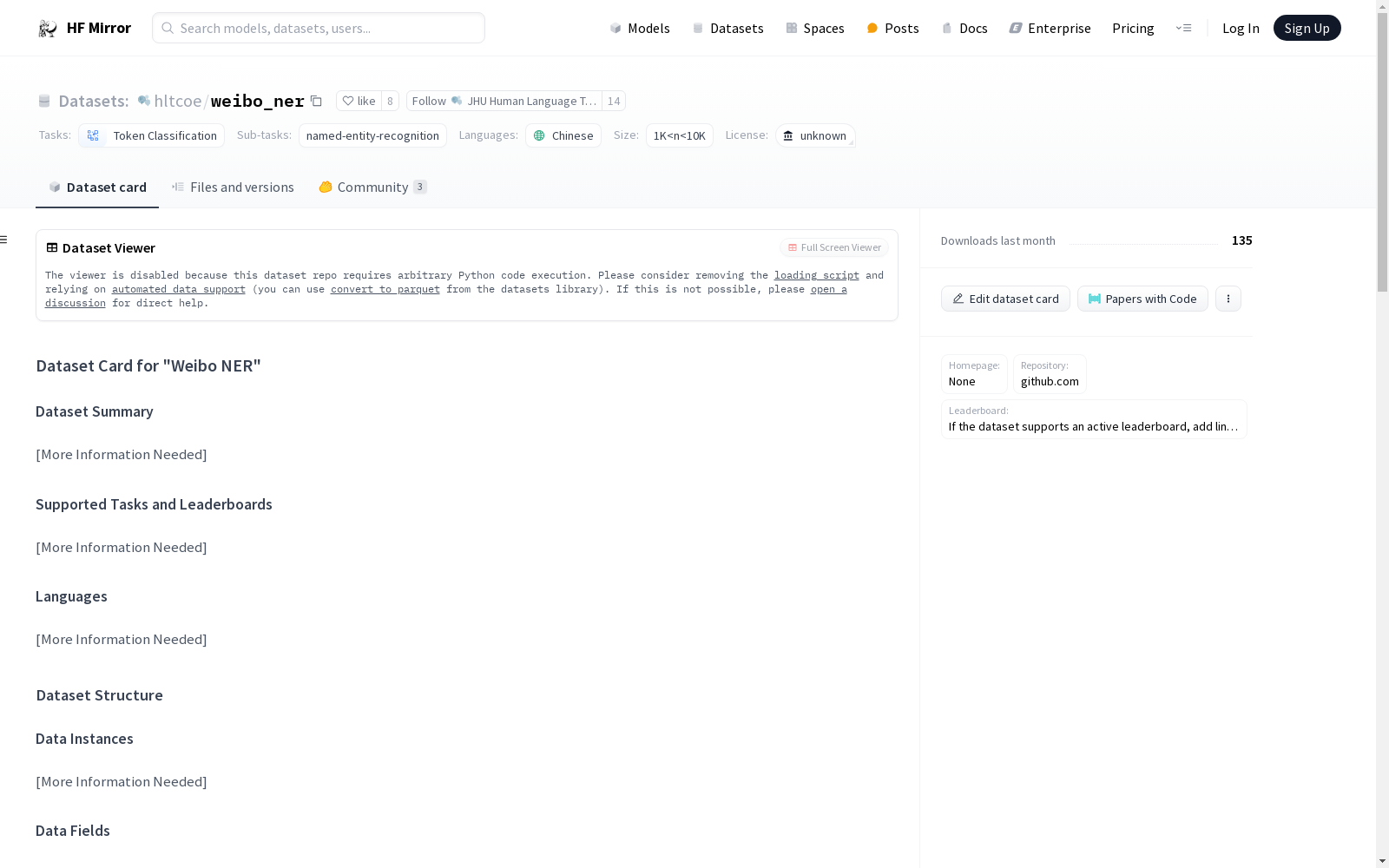
Task: Click the heart like button
Action: coord(359,101)
